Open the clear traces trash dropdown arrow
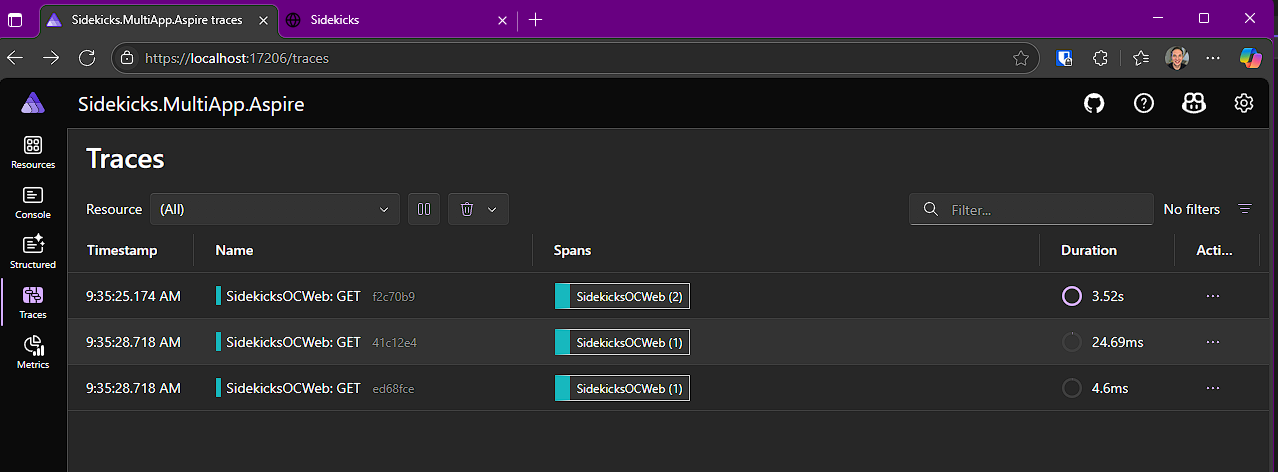The height and width of the screenshot is (472, 1278). [x=492, y=209]
